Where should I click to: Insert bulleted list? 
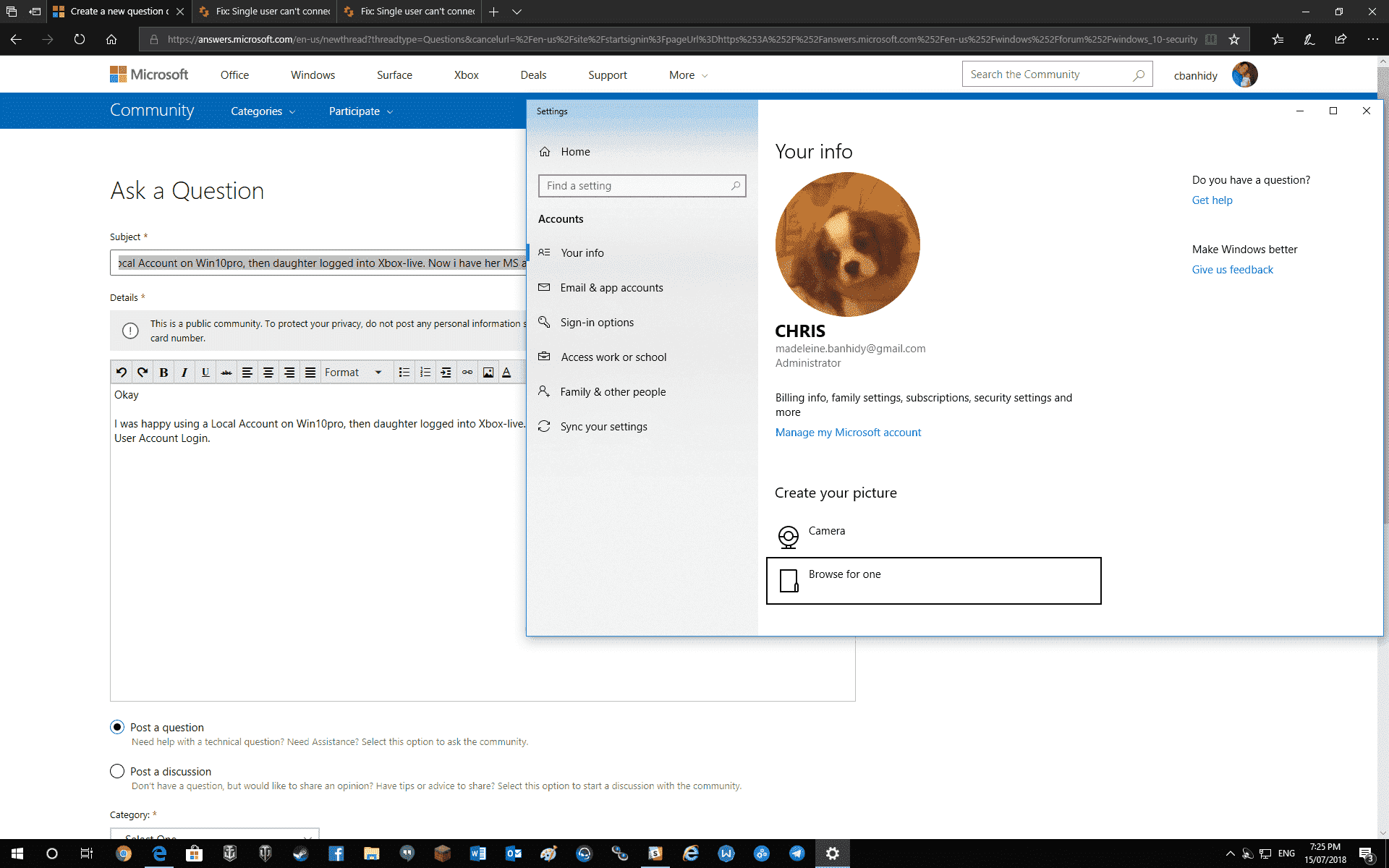(404, 373)
